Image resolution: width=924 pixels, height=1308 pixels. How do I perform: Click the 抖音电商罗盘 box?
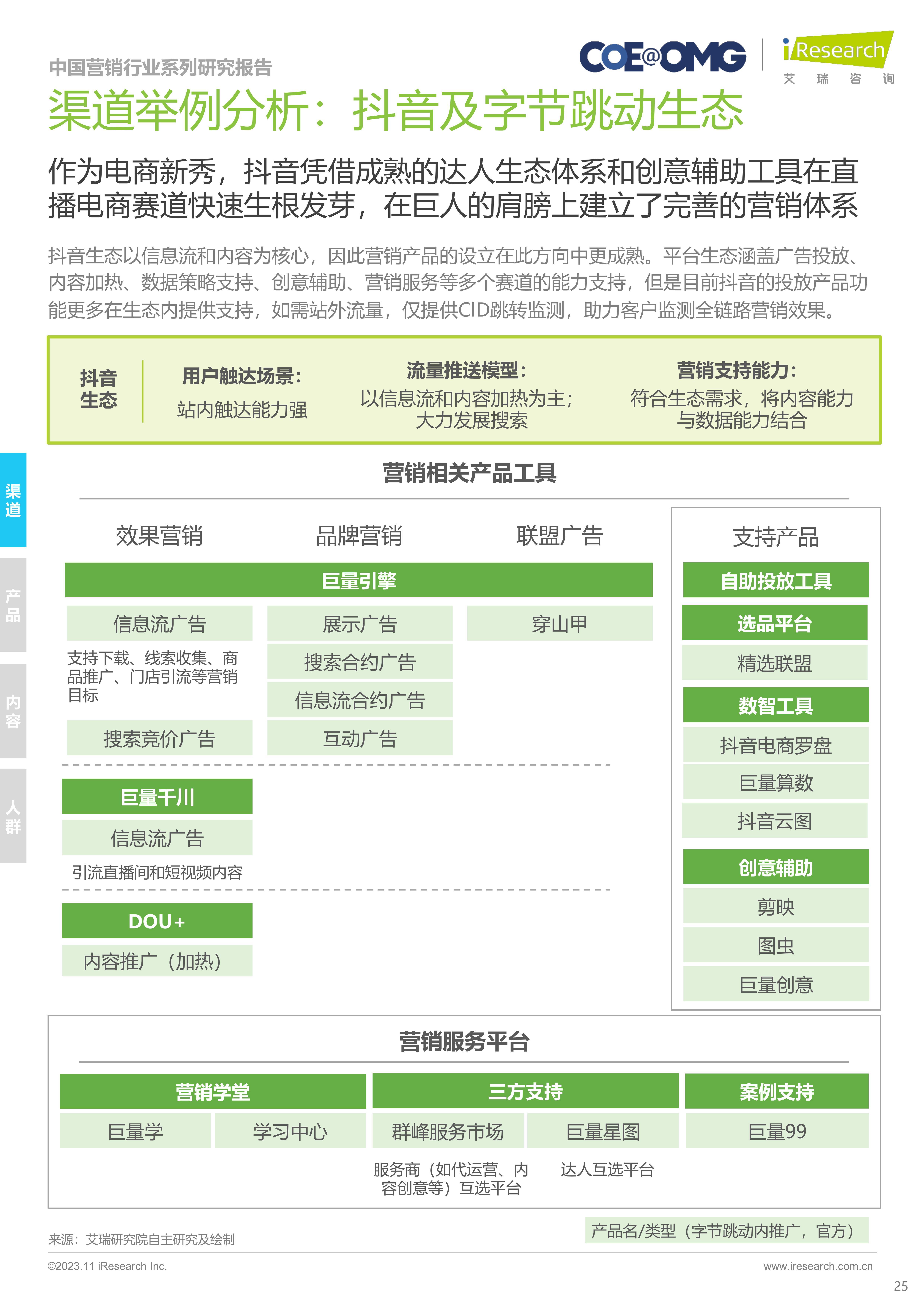[776, 744]
